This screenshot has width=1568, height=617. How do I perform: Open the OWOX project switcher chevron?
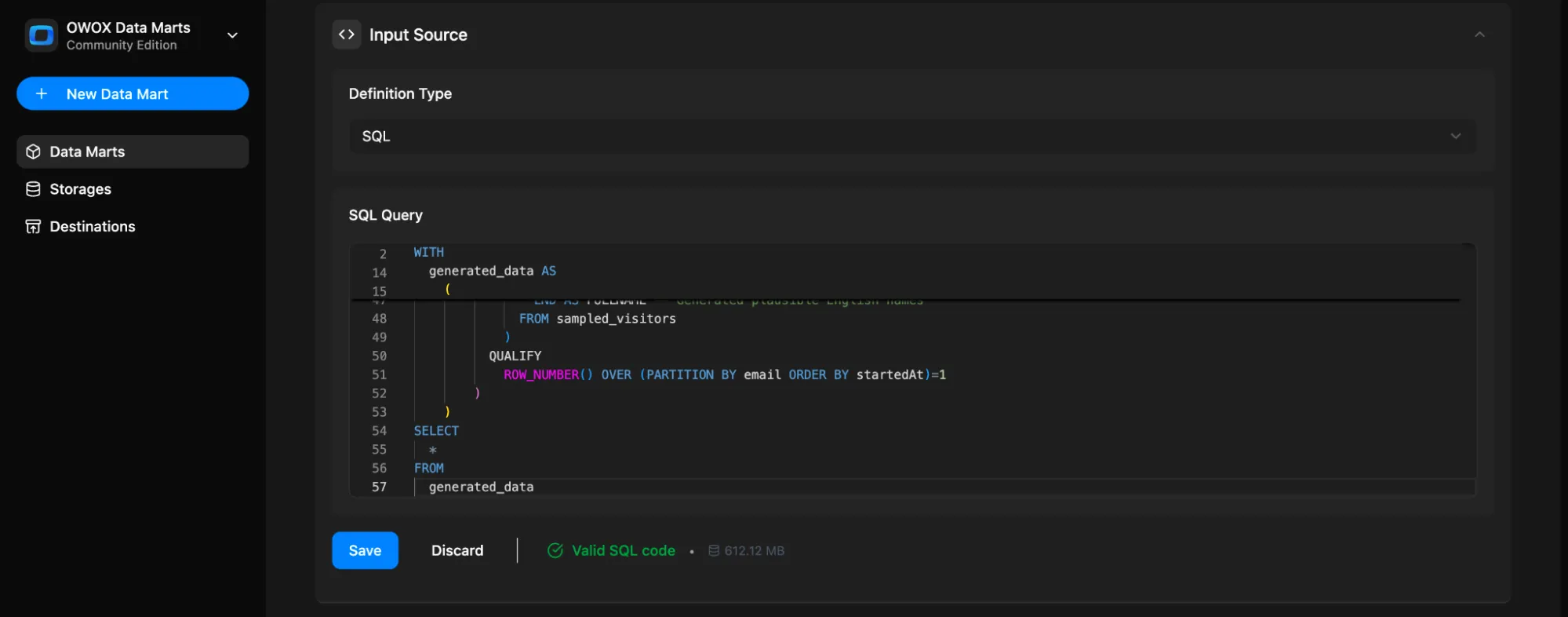tap(232, 35)
